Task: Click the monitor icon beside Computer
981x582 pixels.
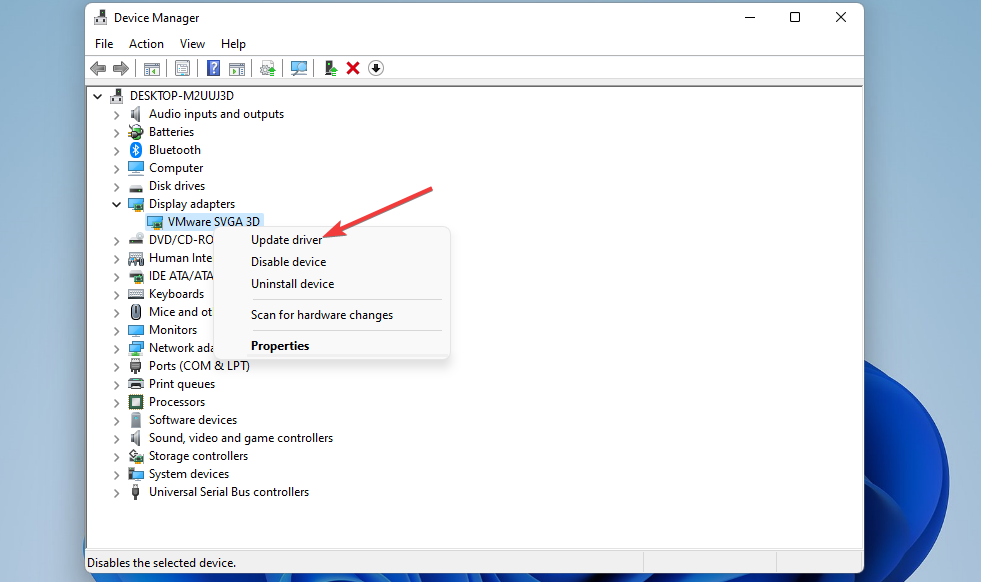Action: [136, 168]
